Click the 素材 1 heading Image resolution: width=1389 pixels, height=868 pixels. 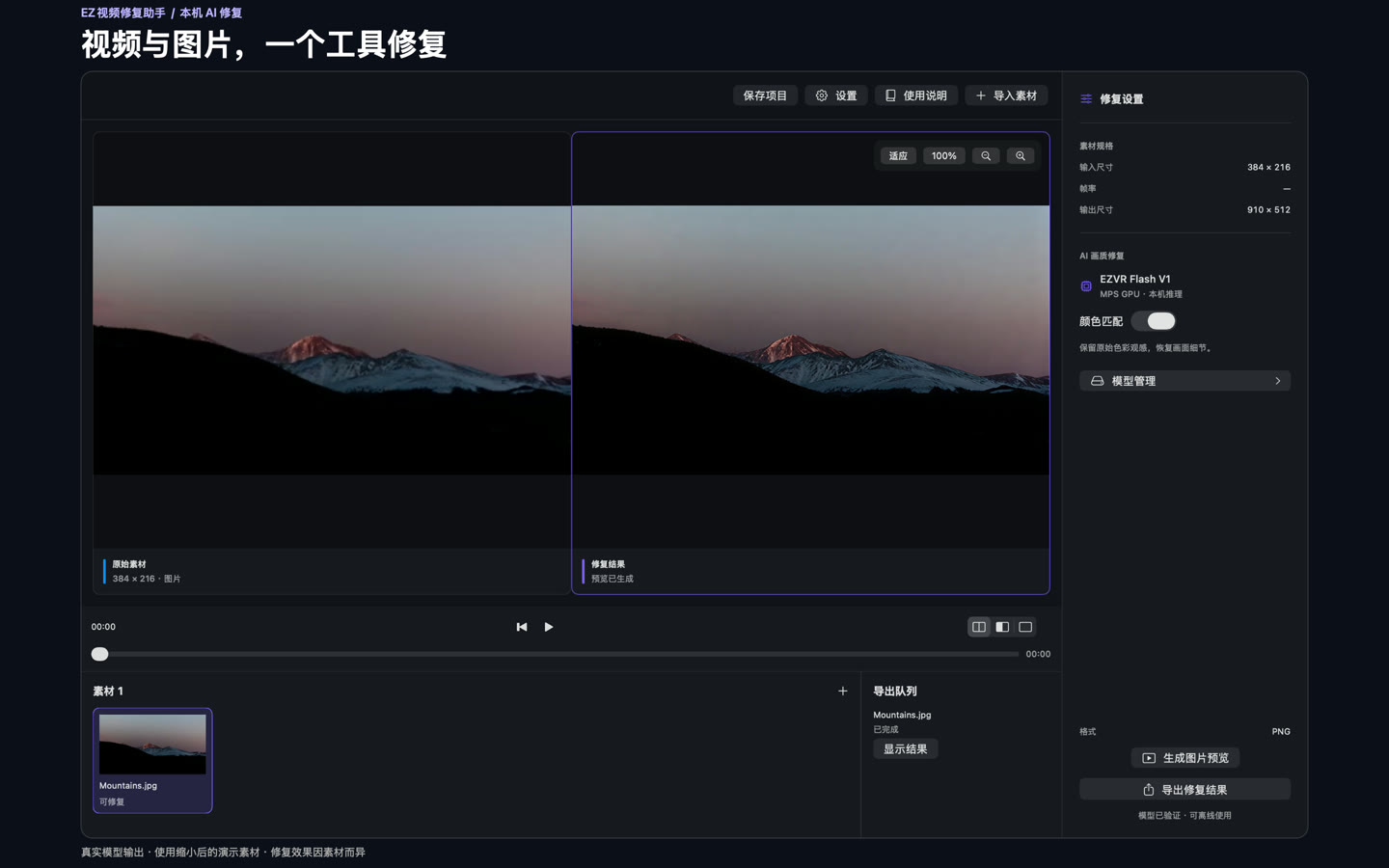pos(108,692)
